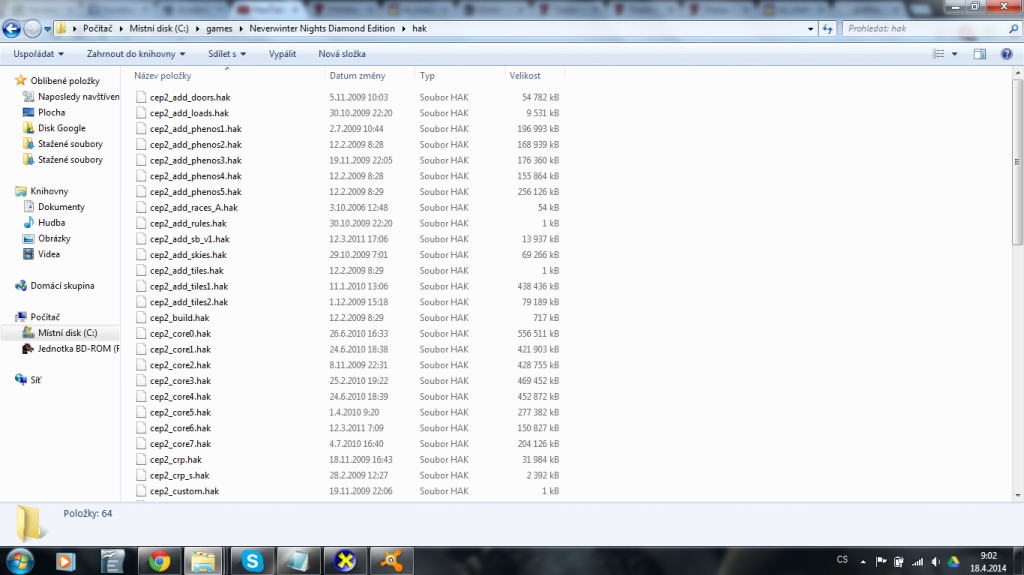Open the Uspořádat menu
This screenshot has height=575, width=1024.
(x=39, y=54)
